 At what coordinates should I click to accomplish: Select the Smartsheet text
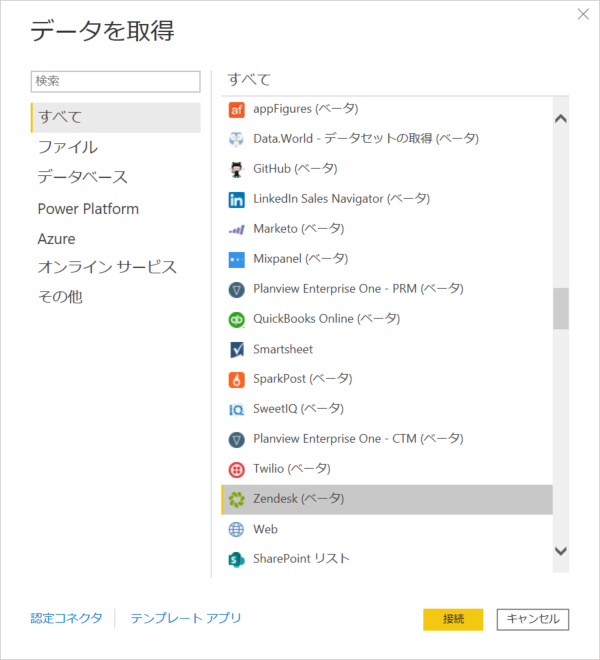283,349
